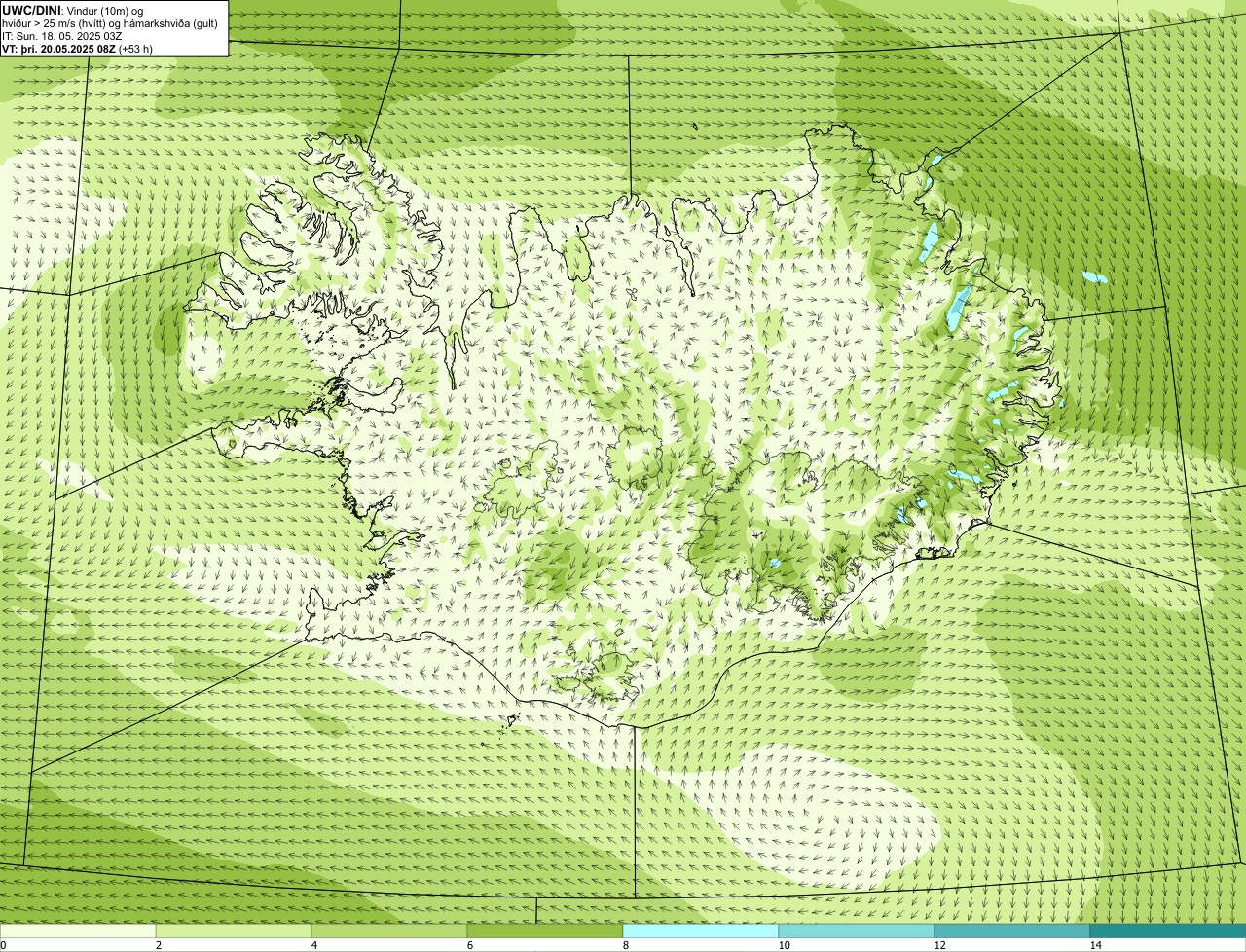
Task: Click the 2–4 m/s light green bar segment
Action: click(x=234, y=931)
